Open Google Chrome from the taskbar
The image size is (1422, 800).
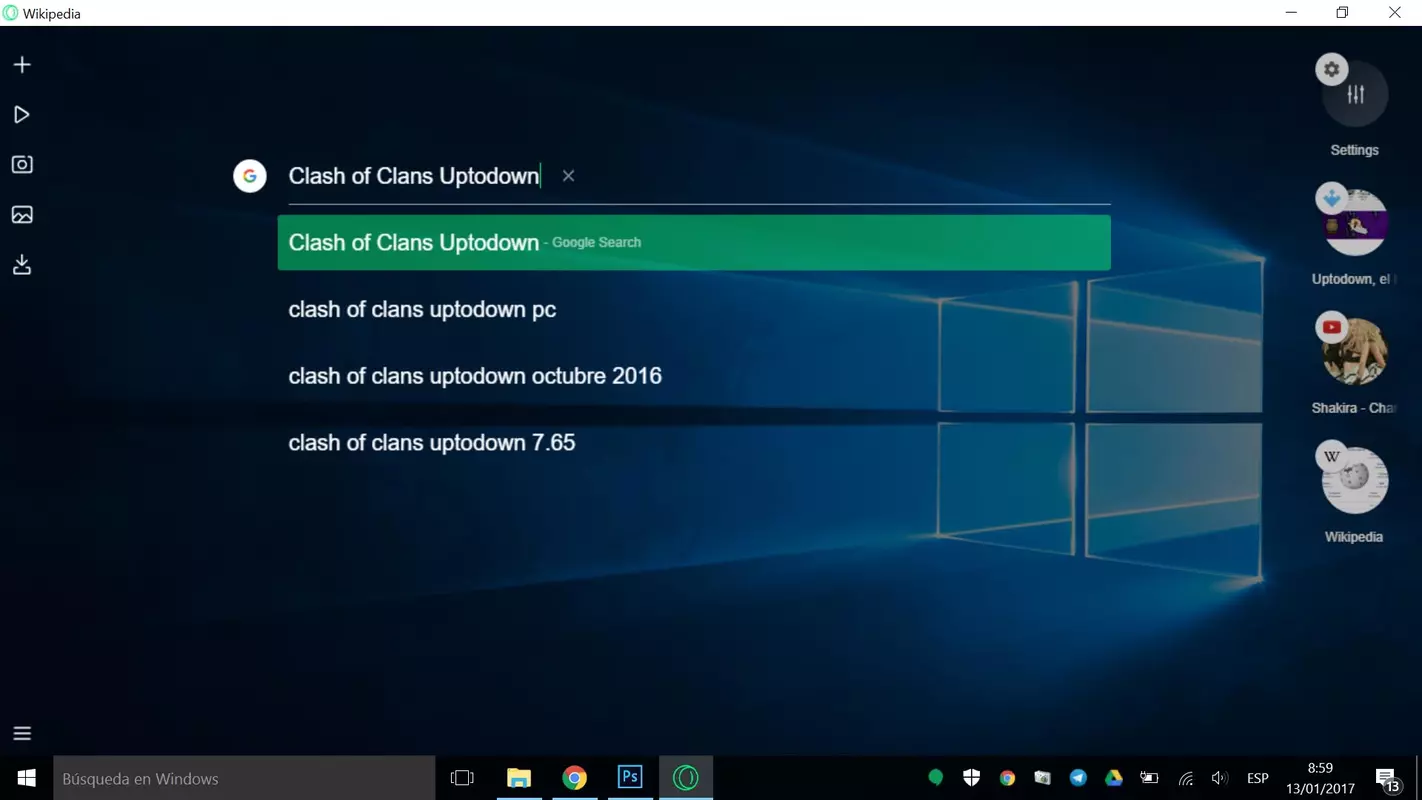pos(574,778)
